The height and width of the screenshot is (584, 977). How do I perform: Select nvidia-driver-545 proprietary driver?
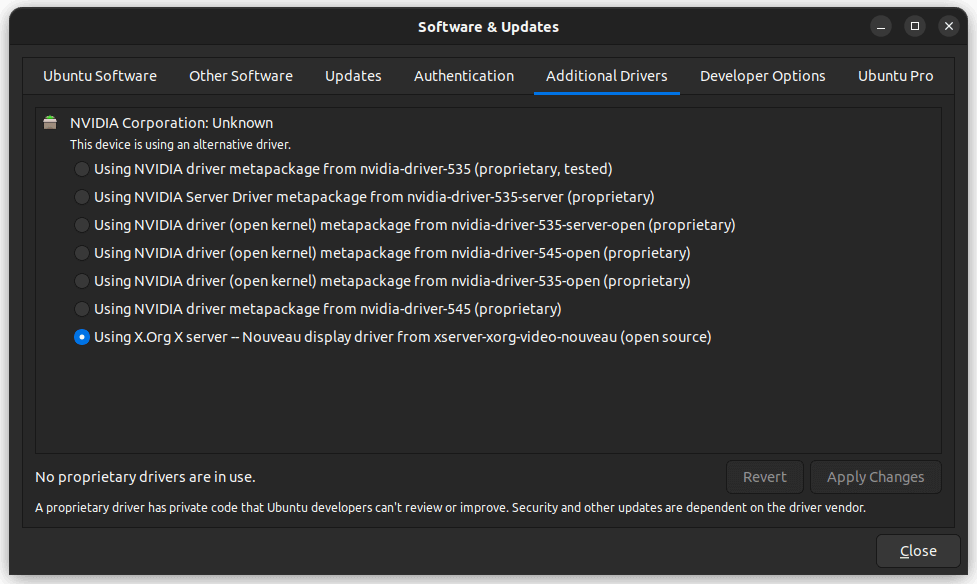tap(82, 309)
